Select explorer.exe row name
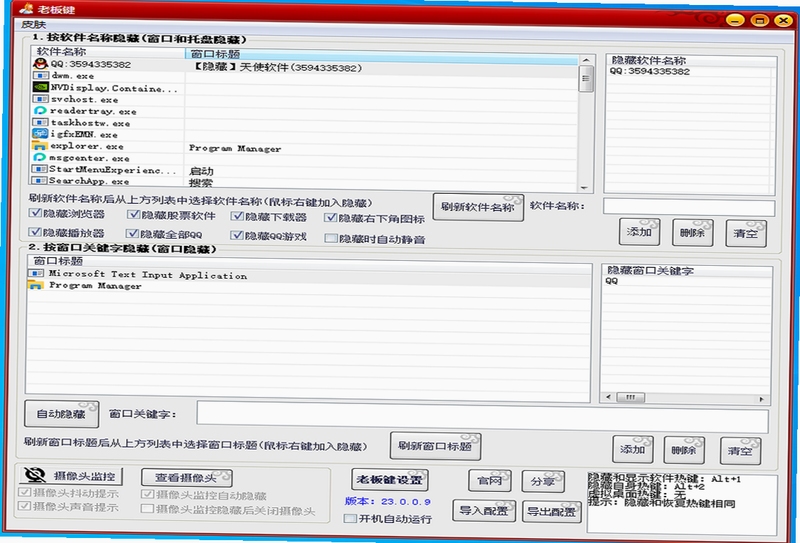Viewport: 800px width, 543px height. (x=86, y=146)
